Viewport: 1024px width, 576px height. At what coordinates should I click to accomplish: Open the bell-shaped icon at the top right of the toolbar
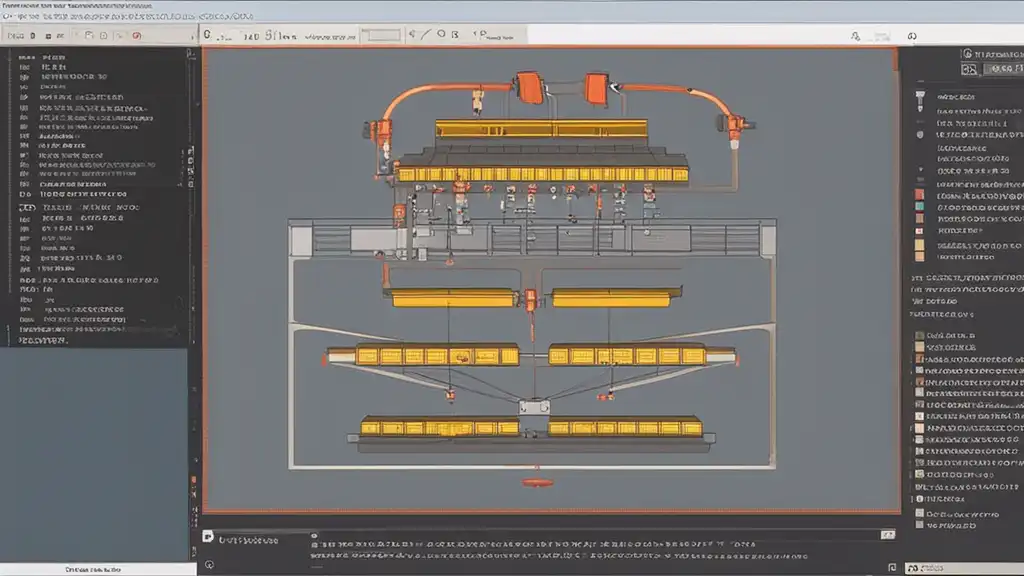click(856, 36)
